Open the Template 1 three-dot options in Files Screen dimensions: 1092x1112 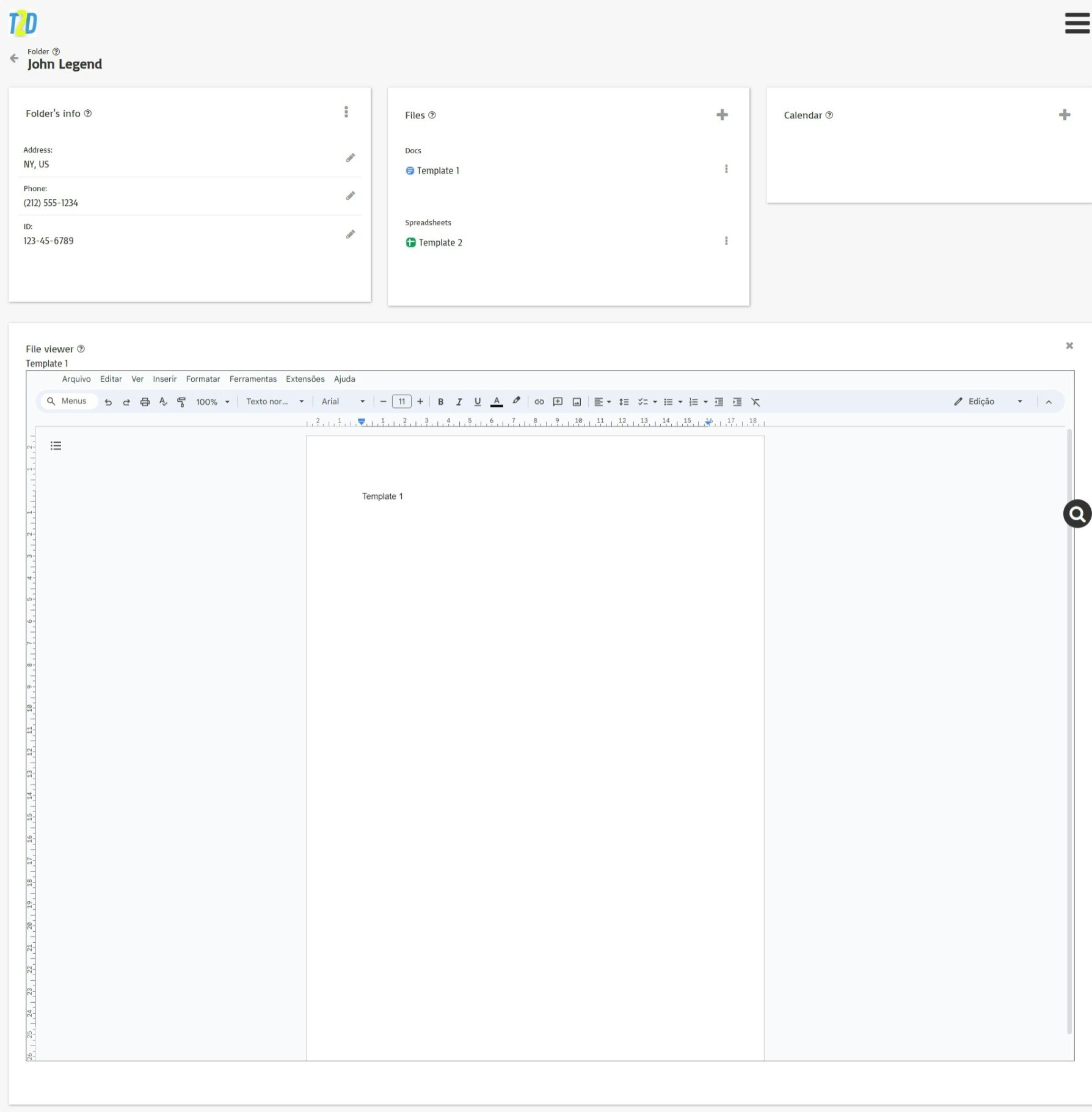click(x=726, y=169)
